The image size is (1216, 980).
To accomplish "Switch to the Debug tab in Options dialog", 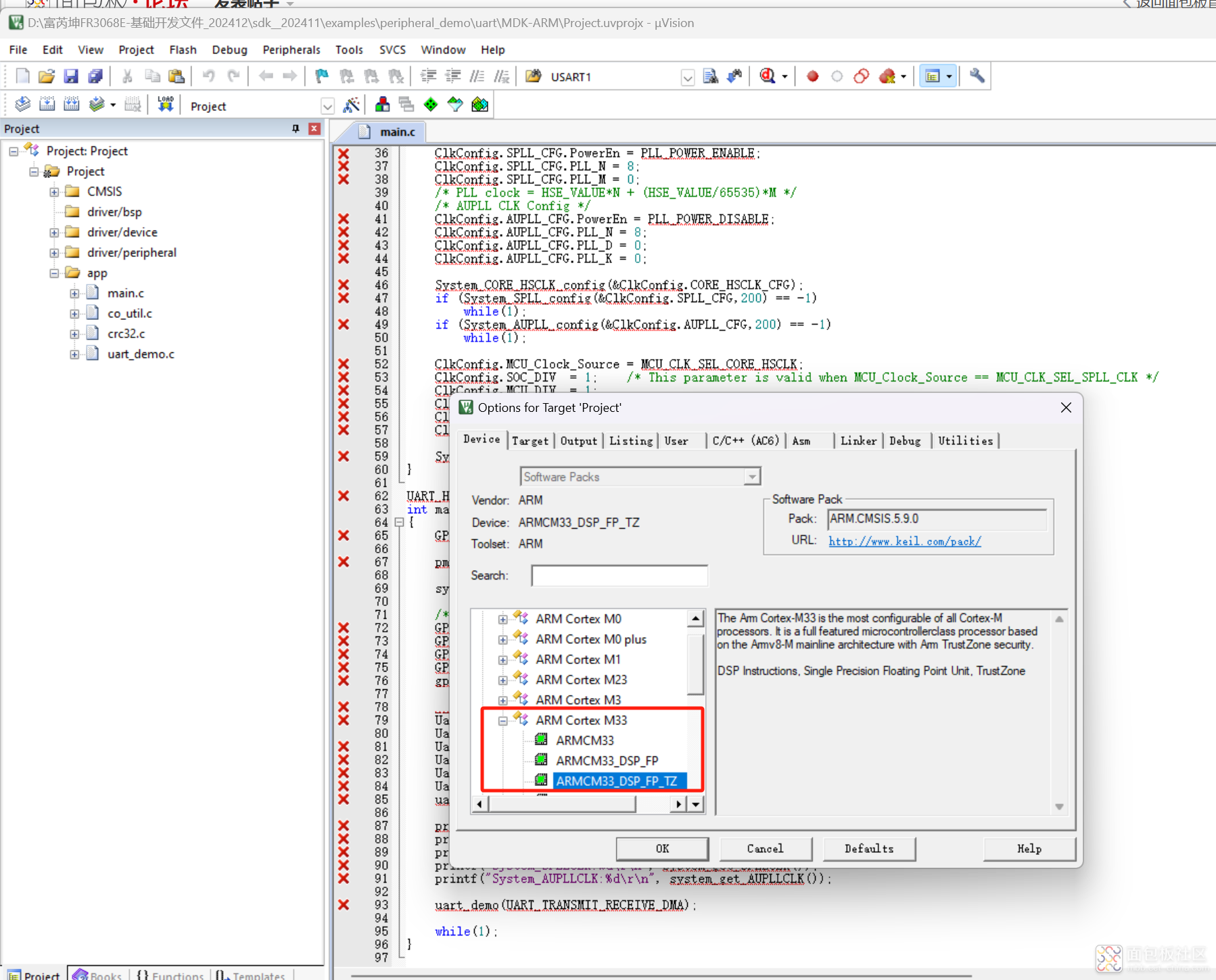I will click(905, 441).
